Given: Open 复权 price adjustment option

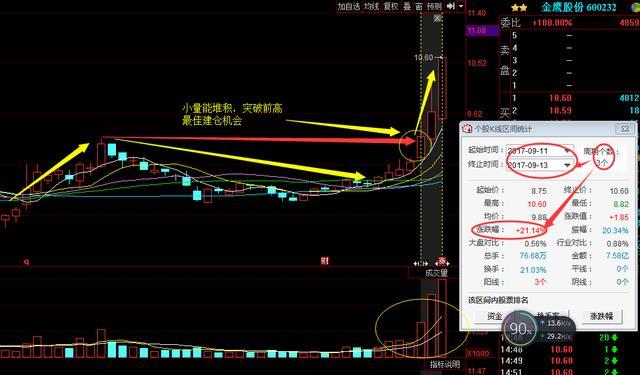Looking at the screenshot, I should pos(391,6).
